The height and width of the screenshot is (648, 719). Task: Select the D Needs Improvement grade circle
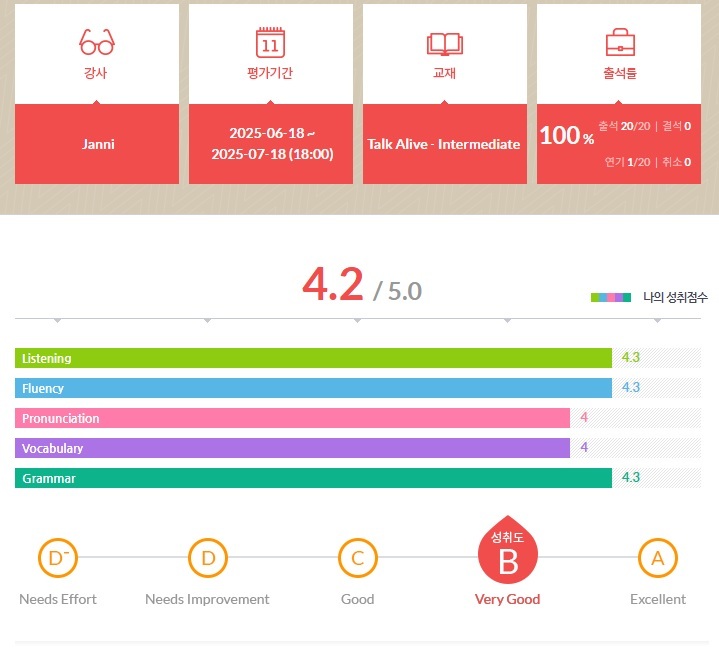click(x=207, y=558)
